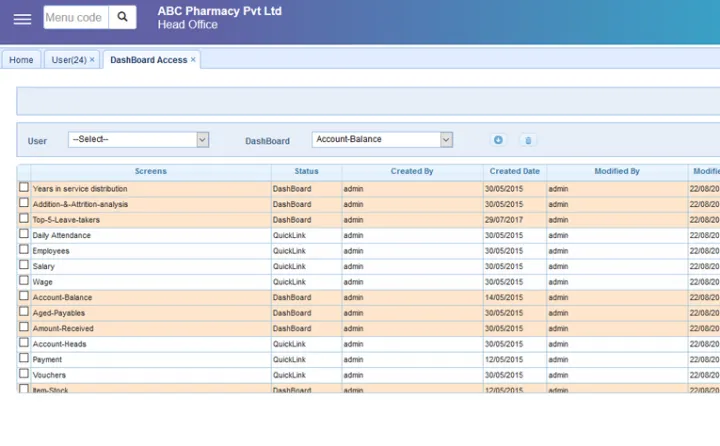Sort by the Screens column header

(150, 172)
